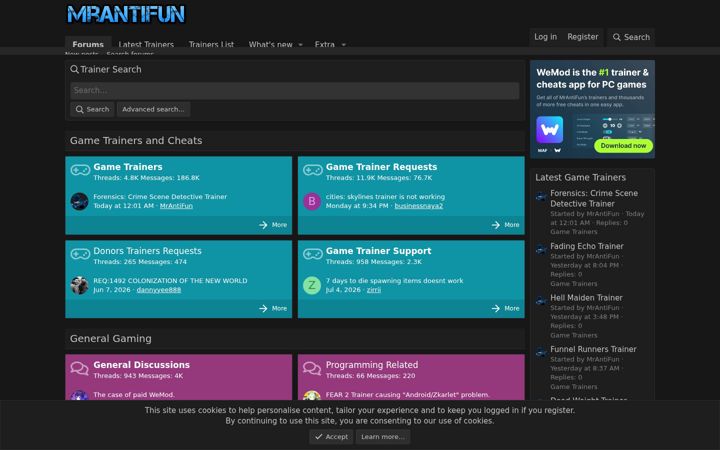
Task: Open the Forums tab
Action: [88, 44]
